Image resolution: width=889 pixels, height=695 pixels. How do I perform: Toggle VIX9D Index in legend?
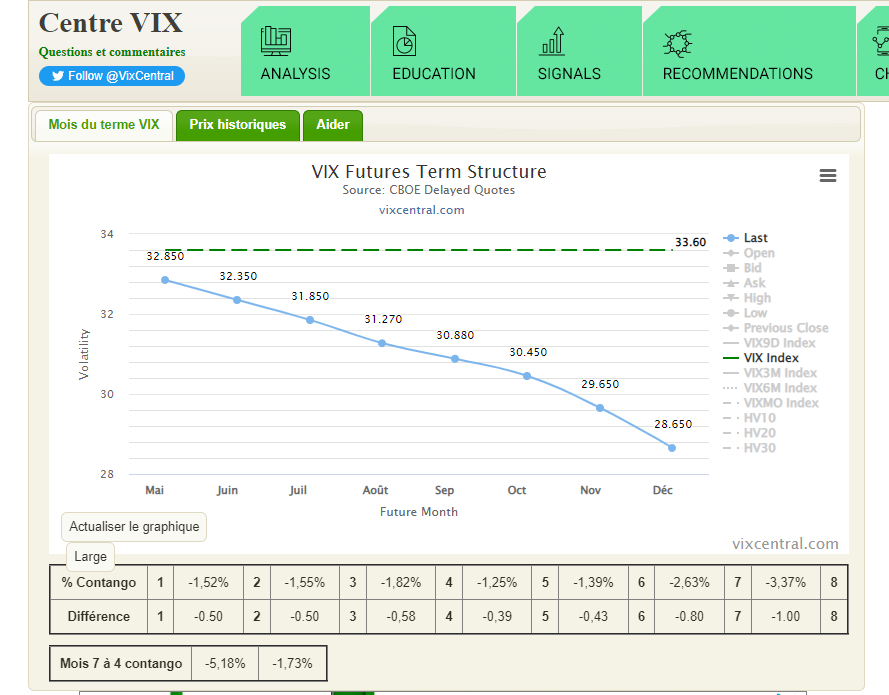click(x=769, y=343)
